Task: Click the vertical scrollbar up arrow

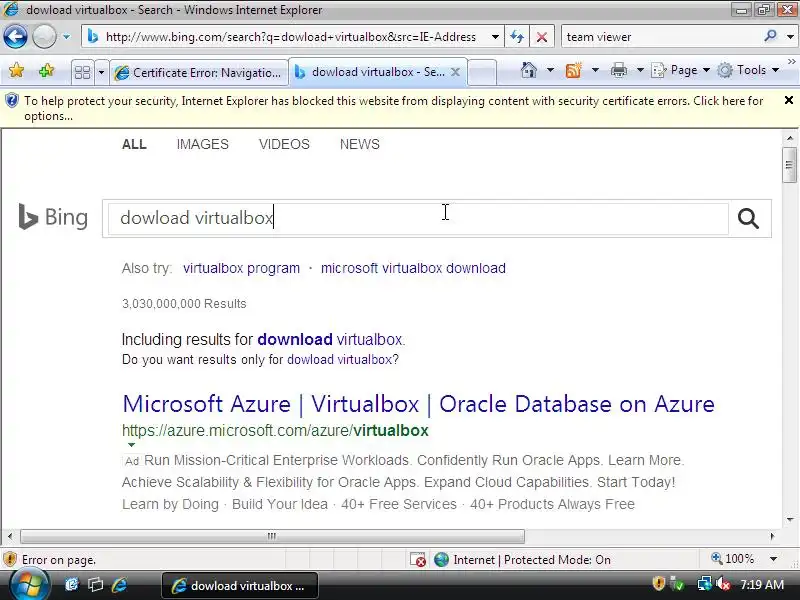Action: 790,138
